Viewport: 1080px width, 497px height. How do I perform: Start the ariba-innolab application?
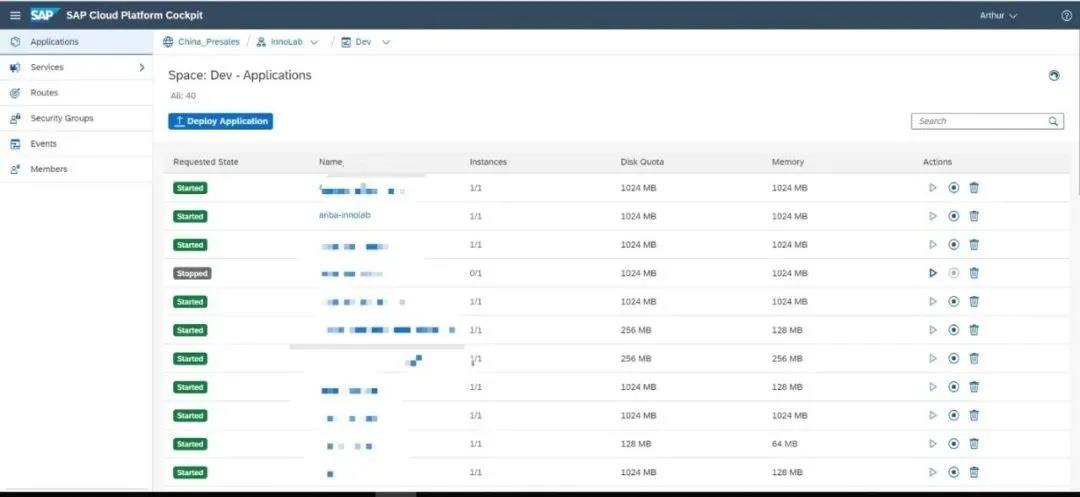(933, 216)
